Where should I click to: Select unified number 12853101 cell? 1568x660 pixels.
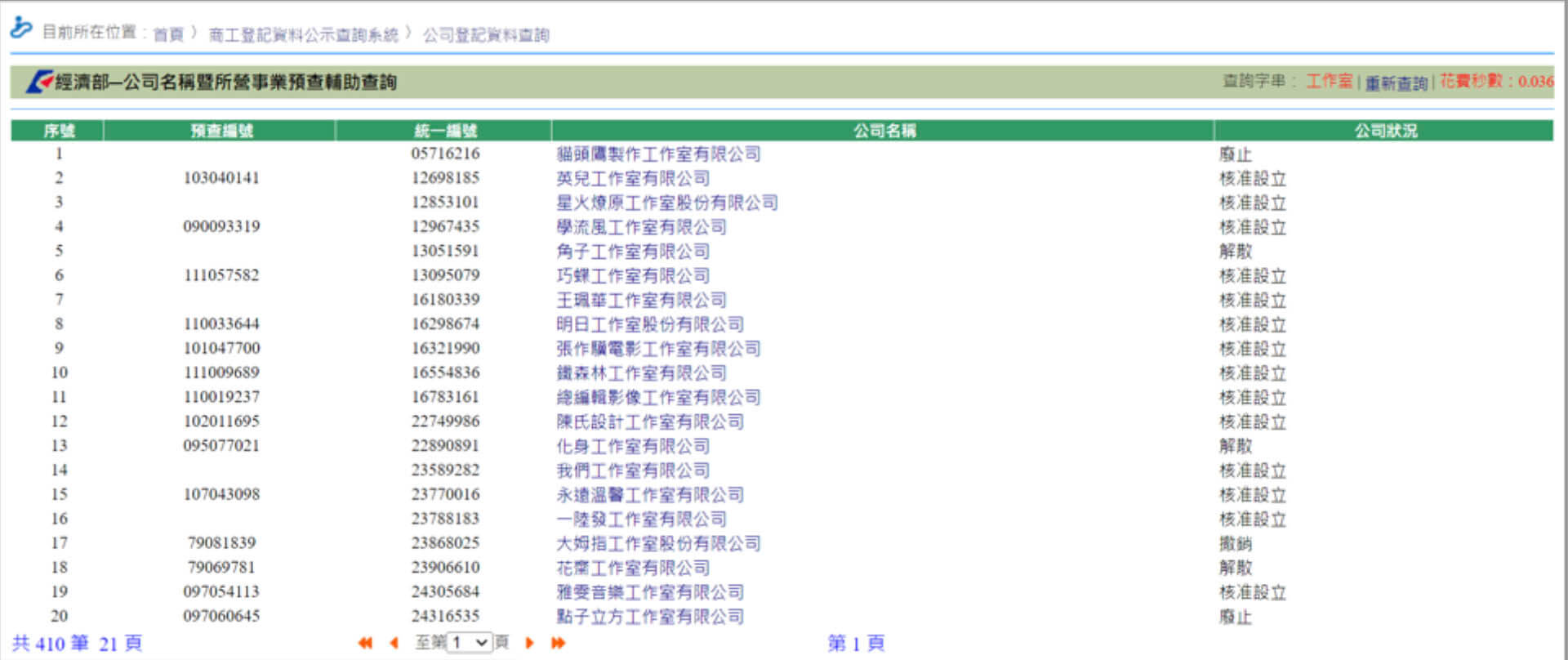[x=445, y=202]
